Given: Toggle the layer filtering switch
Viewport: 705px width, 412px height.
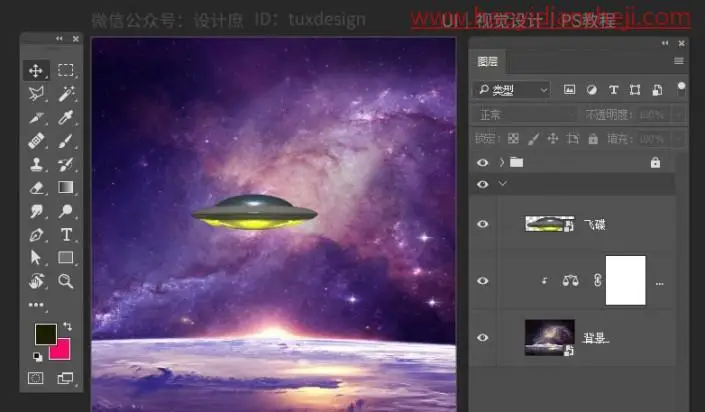Looking at the screenshot, I should pyautogui.click(x=682, y=89).
